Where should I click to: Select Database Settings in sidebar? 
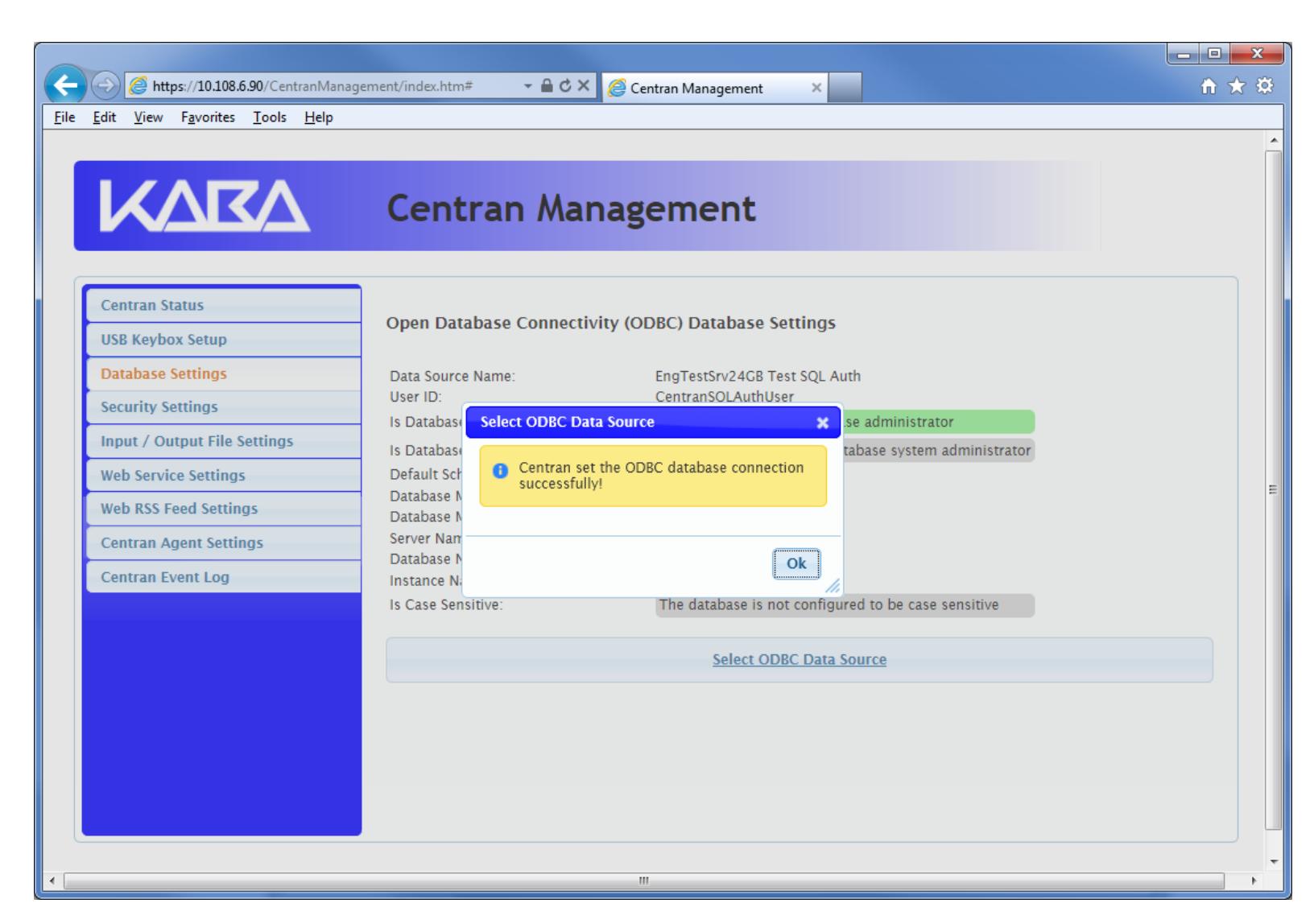(x=223, y=373)
